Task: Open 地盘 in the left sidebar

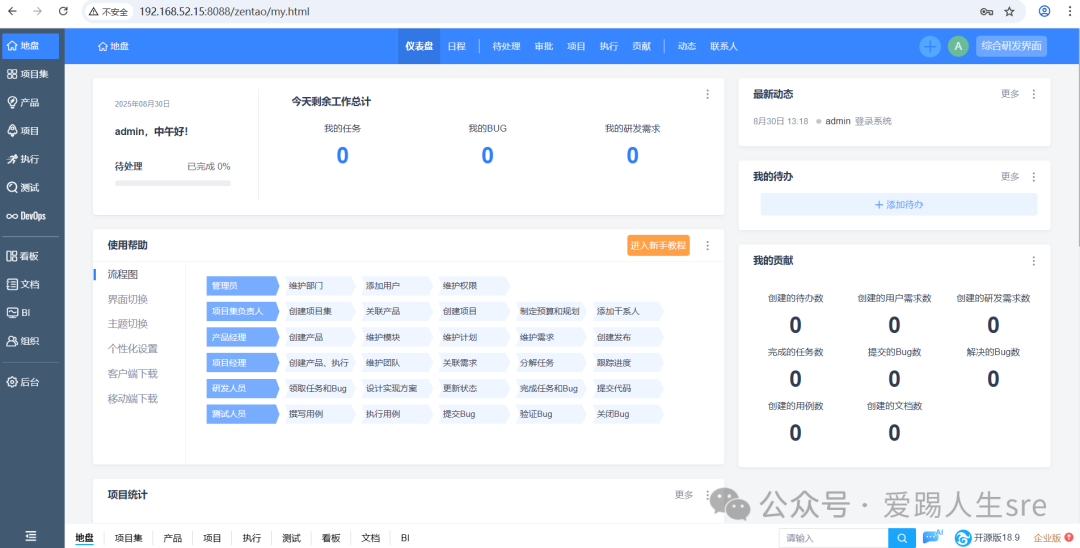Action: [30, 46]
